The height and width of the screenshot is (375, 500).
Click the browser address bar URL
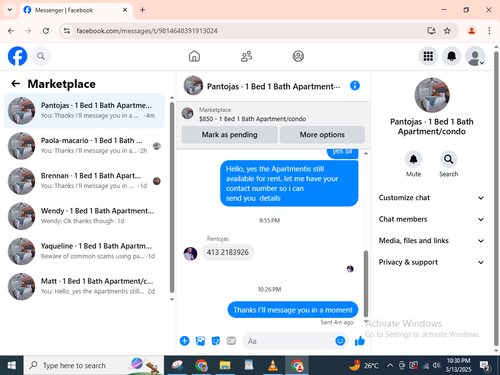[x=147, y=31]
